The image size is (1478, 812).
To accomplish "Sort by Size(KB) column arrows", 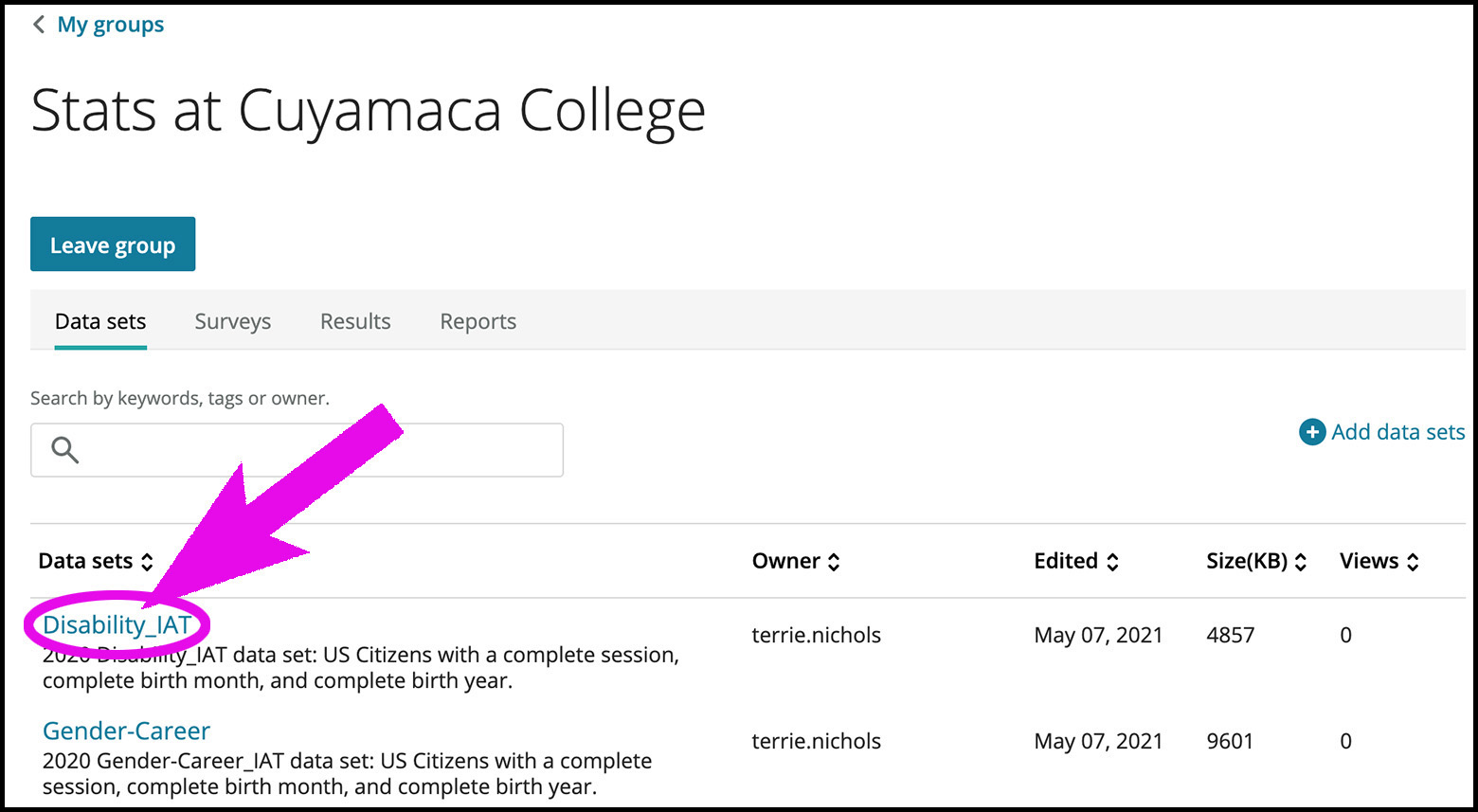I will point(1301,562).
